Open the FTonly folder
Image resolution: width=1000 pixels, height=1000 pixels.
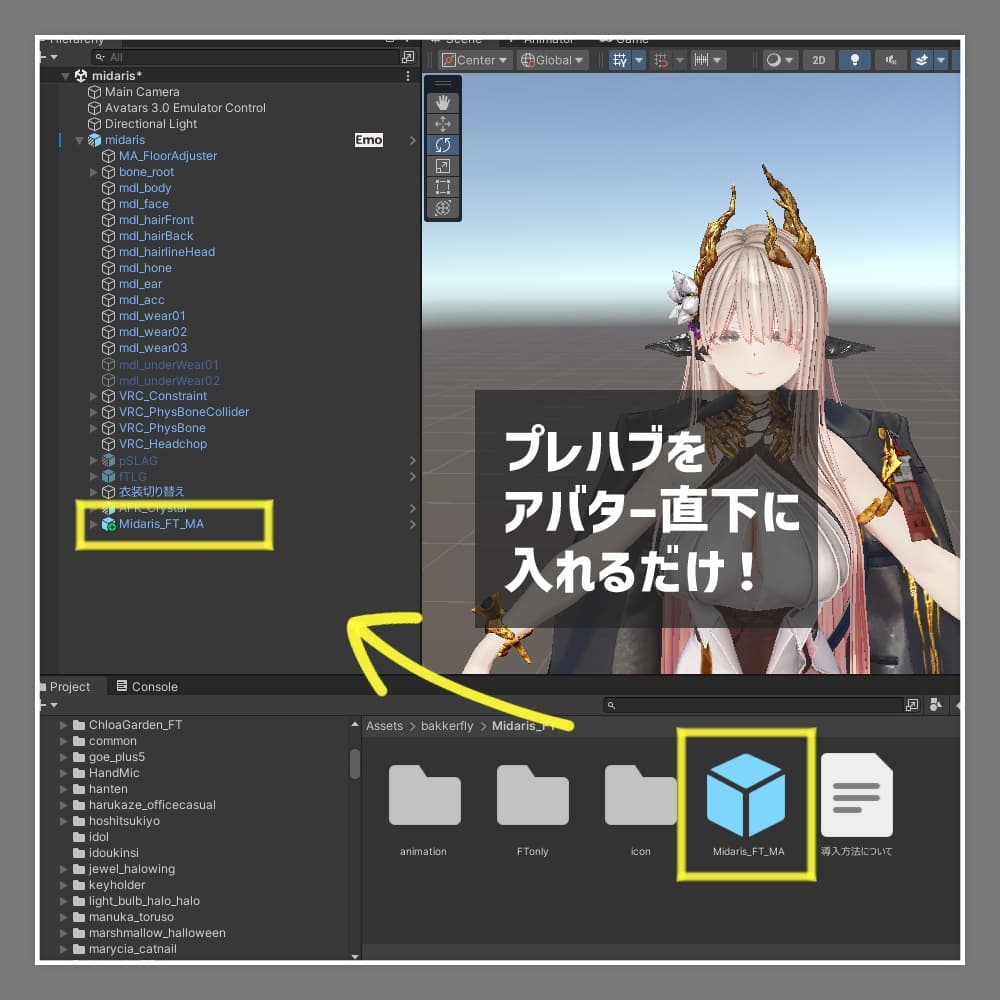tap(533, 811)
